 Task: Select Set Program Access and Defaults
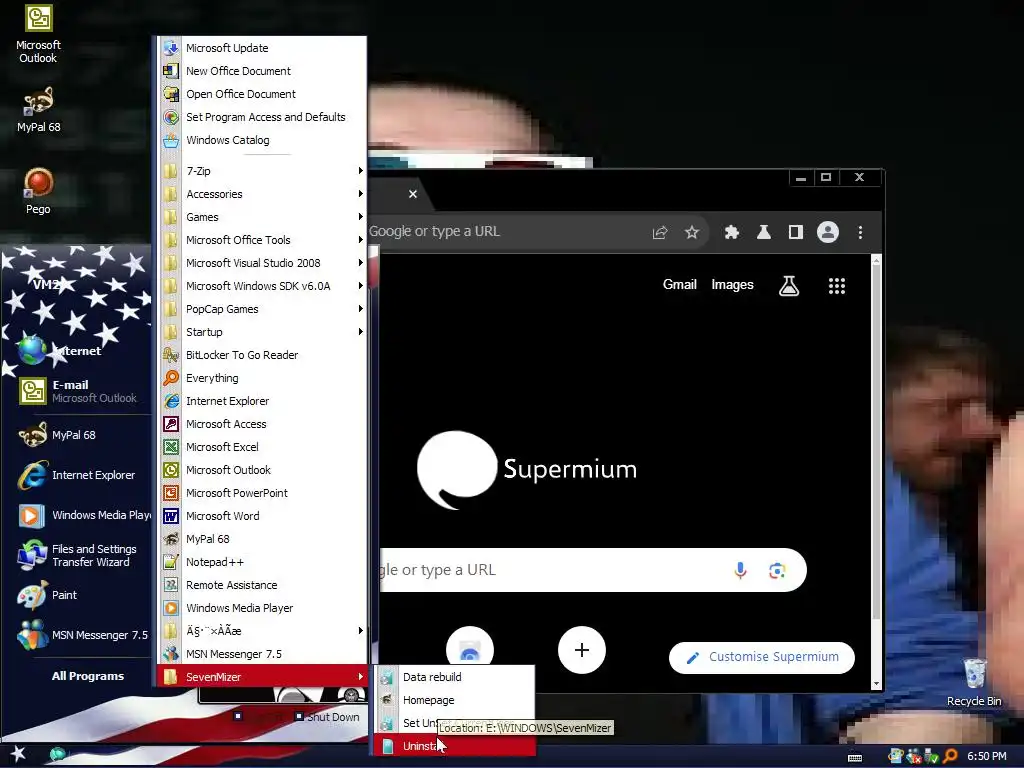262,117
